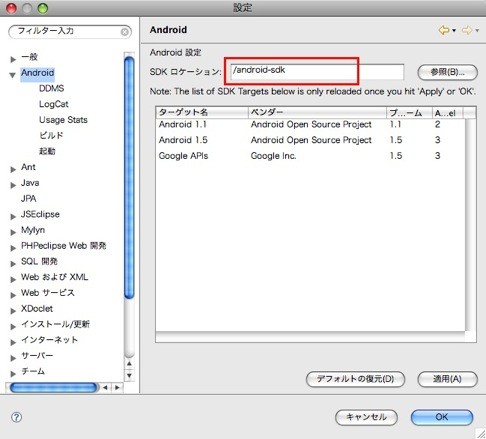The height and width of the screenshot is (439, 486).
Task: Click the green zoom window button
Action: (43, 8)
